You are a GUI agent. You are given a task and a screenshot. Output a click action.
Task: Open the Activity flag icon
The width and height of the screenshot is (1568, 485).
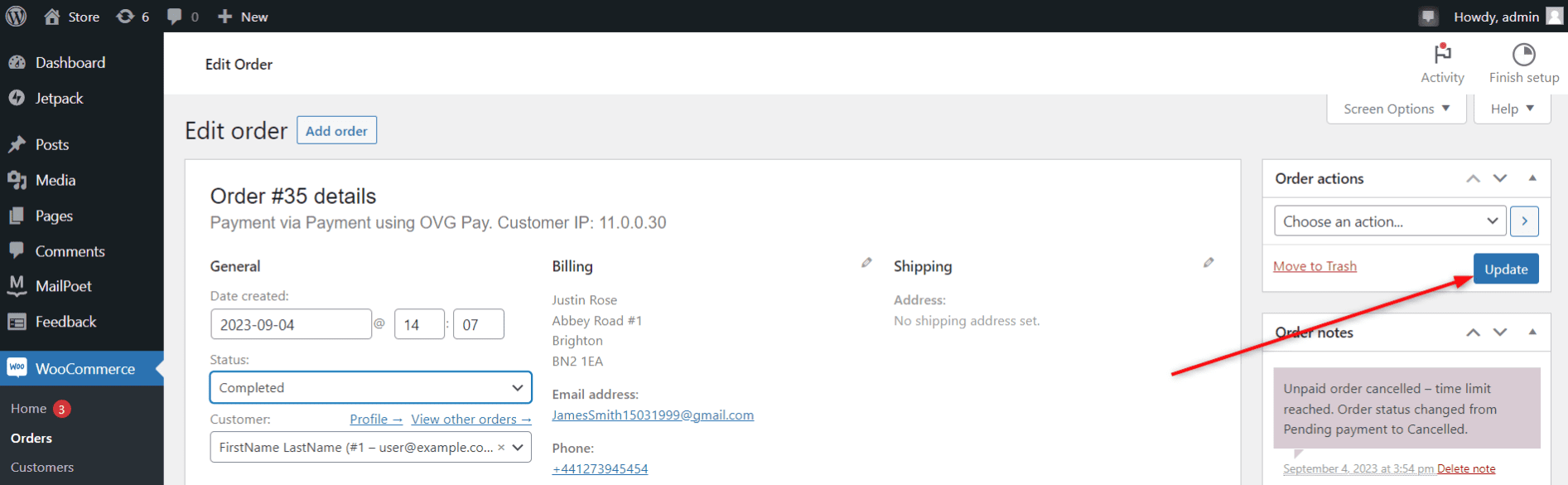(1442, 54)
